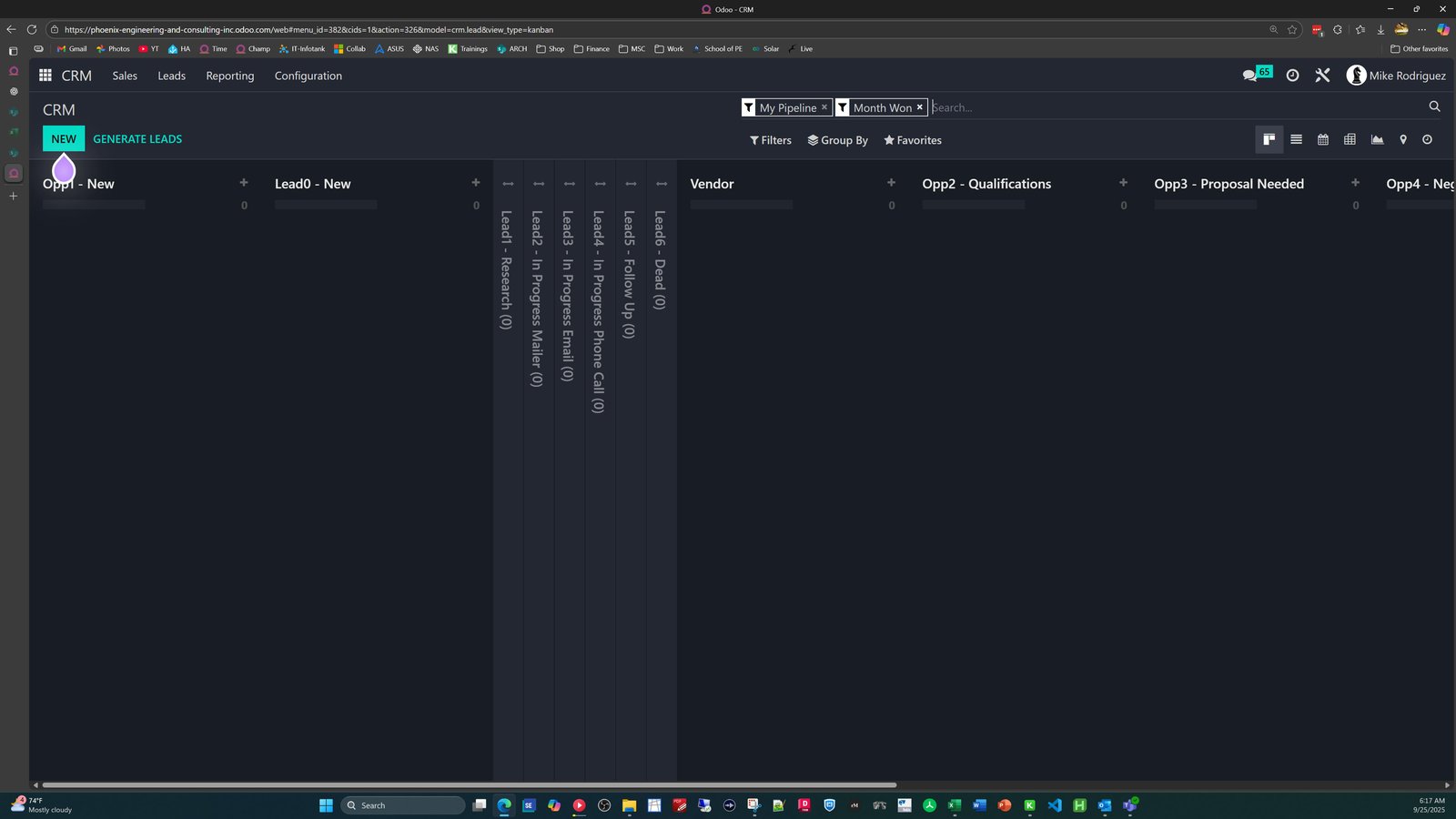Switch to the list view
This screenshot has height=819, width=1456.
(1296, 139)
